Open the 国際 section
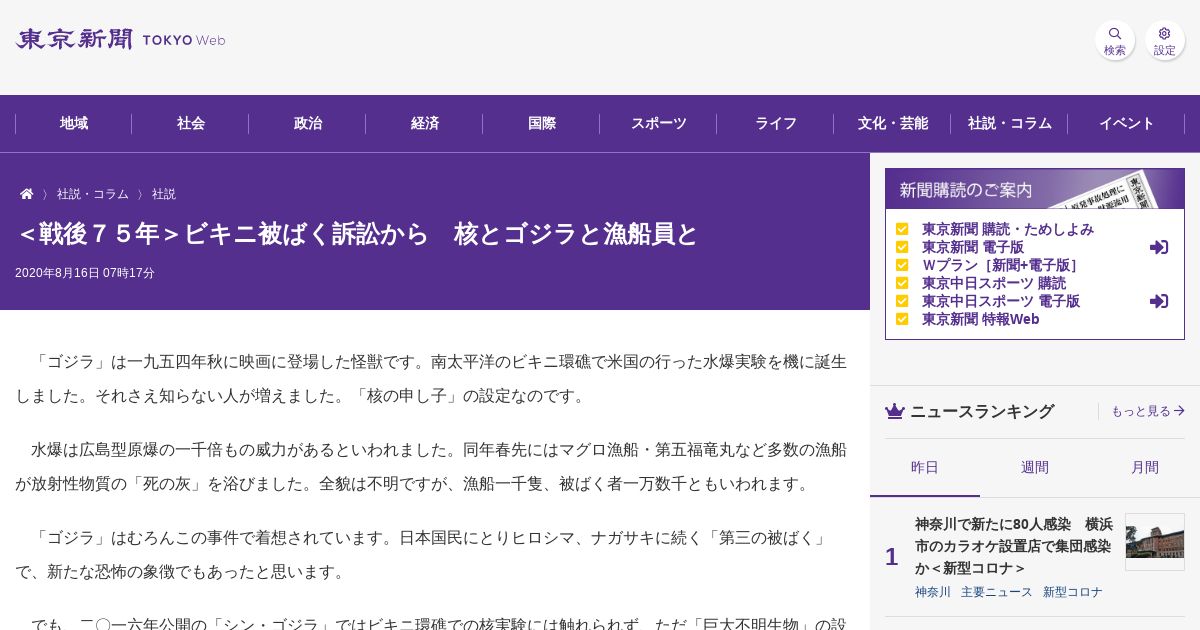The height and width of the screenshot is (630, 1200). click(542, 123)
